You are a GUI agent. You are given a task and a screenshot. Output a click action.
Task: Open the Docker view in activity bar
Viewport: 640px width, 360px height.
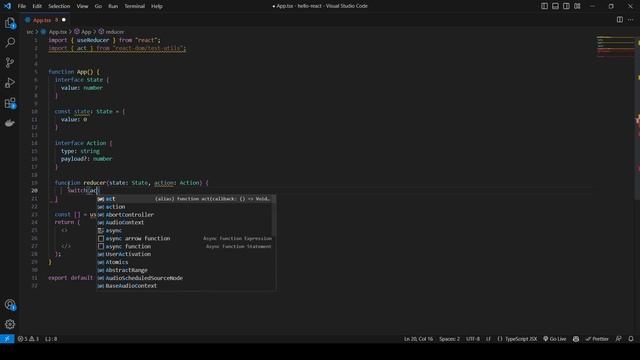10,123
